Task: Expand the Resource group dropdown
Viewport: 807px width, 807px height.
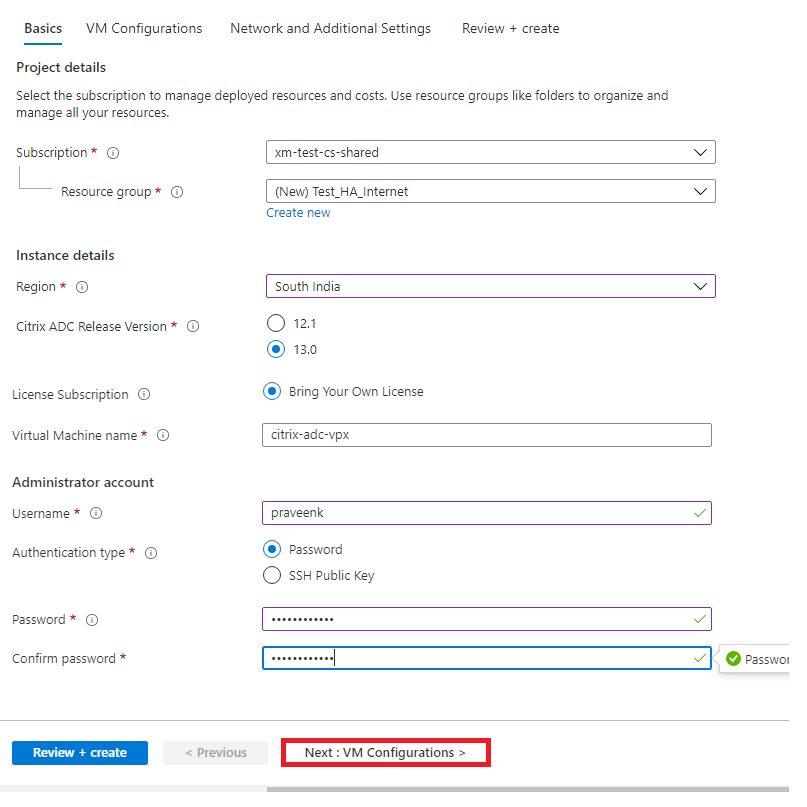Action: [490, 191]
